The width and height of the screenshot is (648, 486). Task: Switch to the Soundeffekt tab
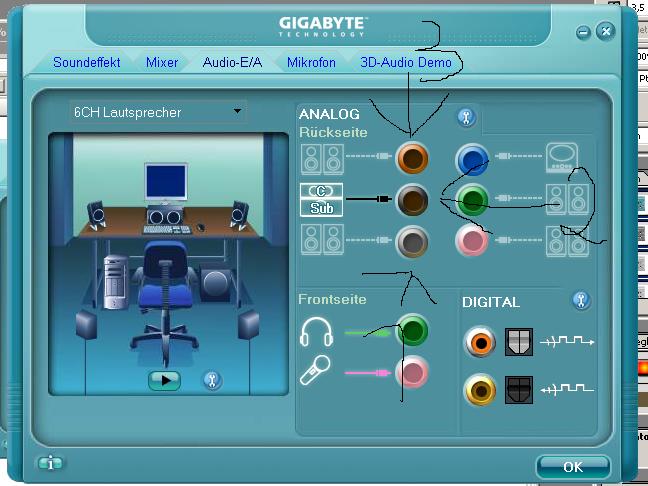(x=86, y=62)
